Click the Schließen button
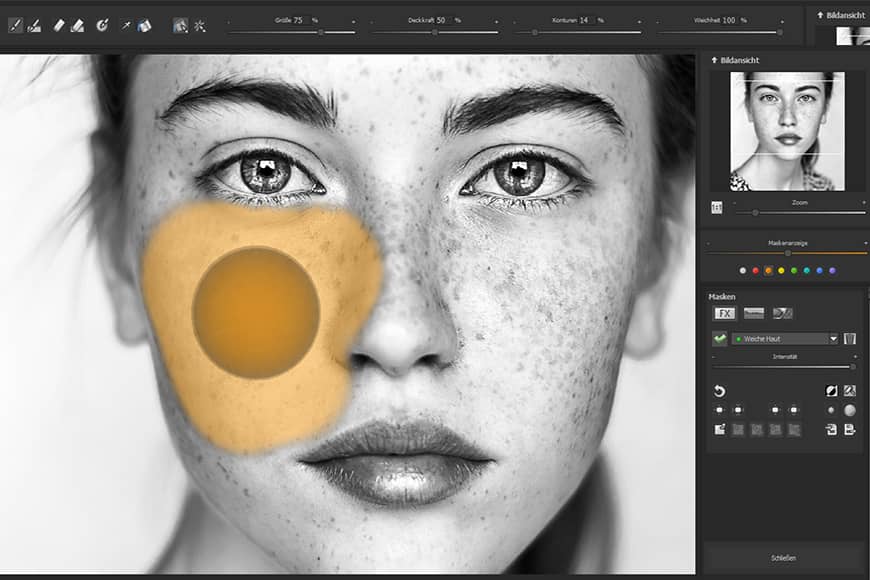870x580 pixels. tap(783, 558)
